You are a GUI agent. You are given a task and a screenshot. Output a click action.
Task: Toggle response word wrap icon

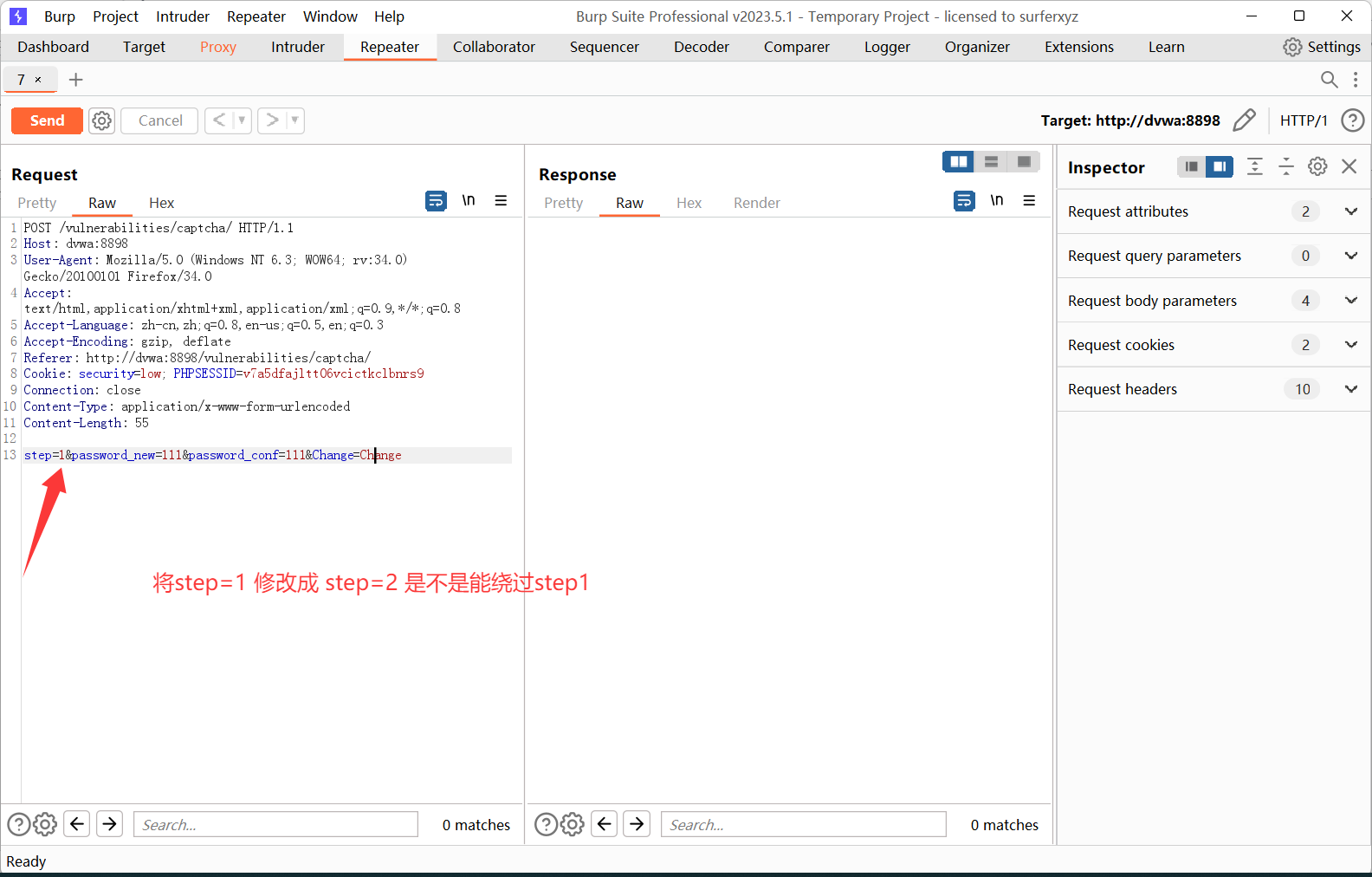(964, 201)
